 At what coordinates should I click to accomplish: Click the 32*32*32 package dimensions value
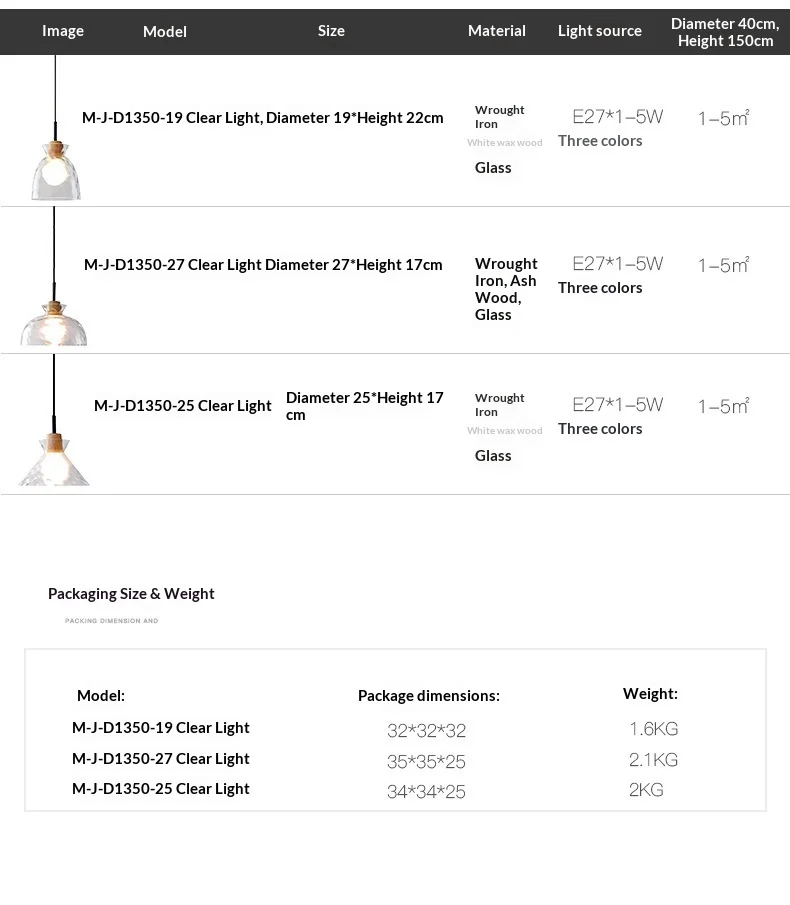tap(426, 731)
